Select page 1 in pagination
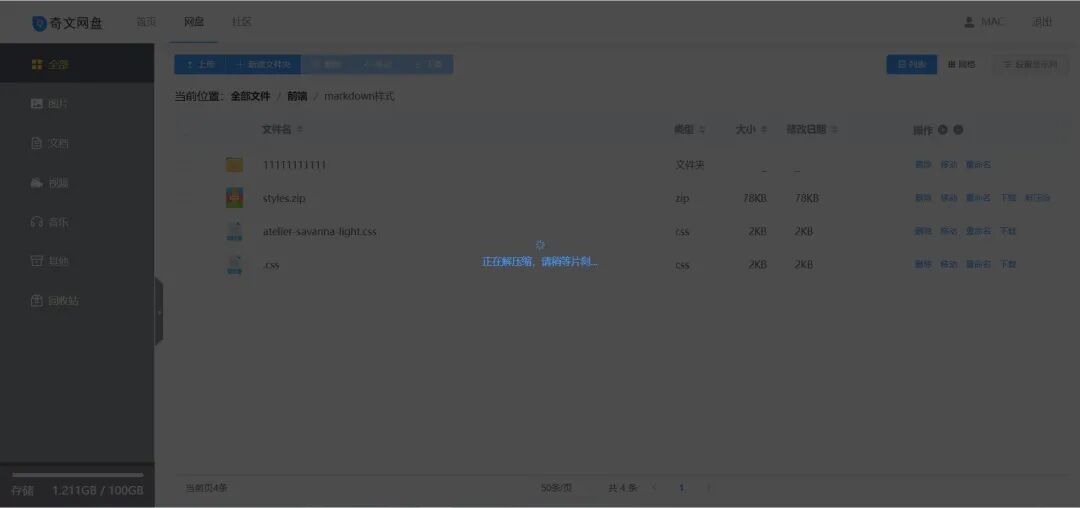 [681, 488]
